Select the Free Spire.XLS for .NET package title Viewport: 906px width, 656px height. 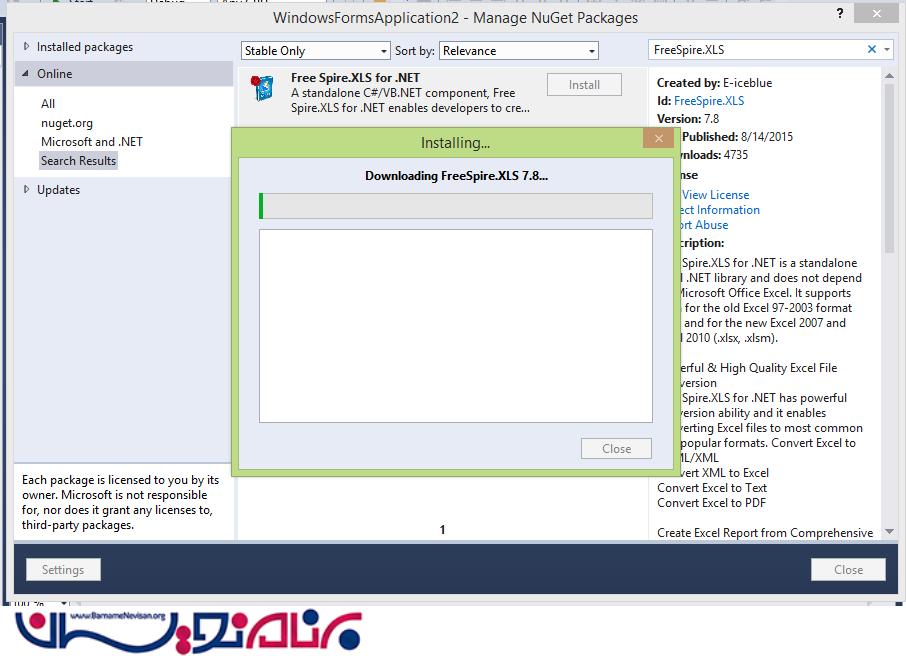(355, 77)
